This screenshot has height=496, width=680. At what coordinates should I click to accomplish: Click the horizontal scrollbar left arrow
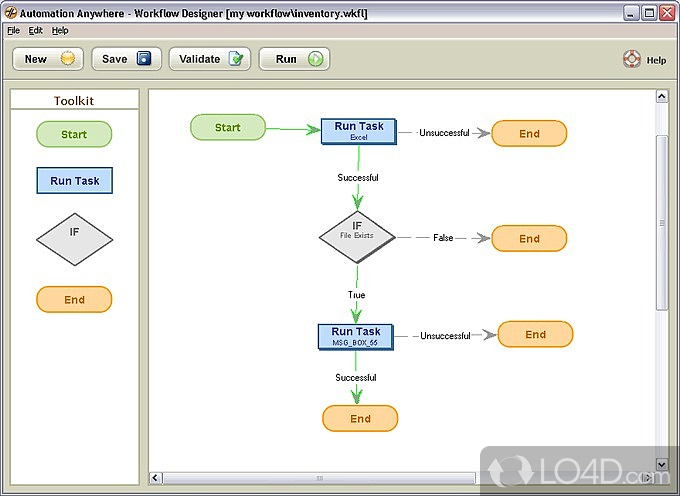click(156, 478)
